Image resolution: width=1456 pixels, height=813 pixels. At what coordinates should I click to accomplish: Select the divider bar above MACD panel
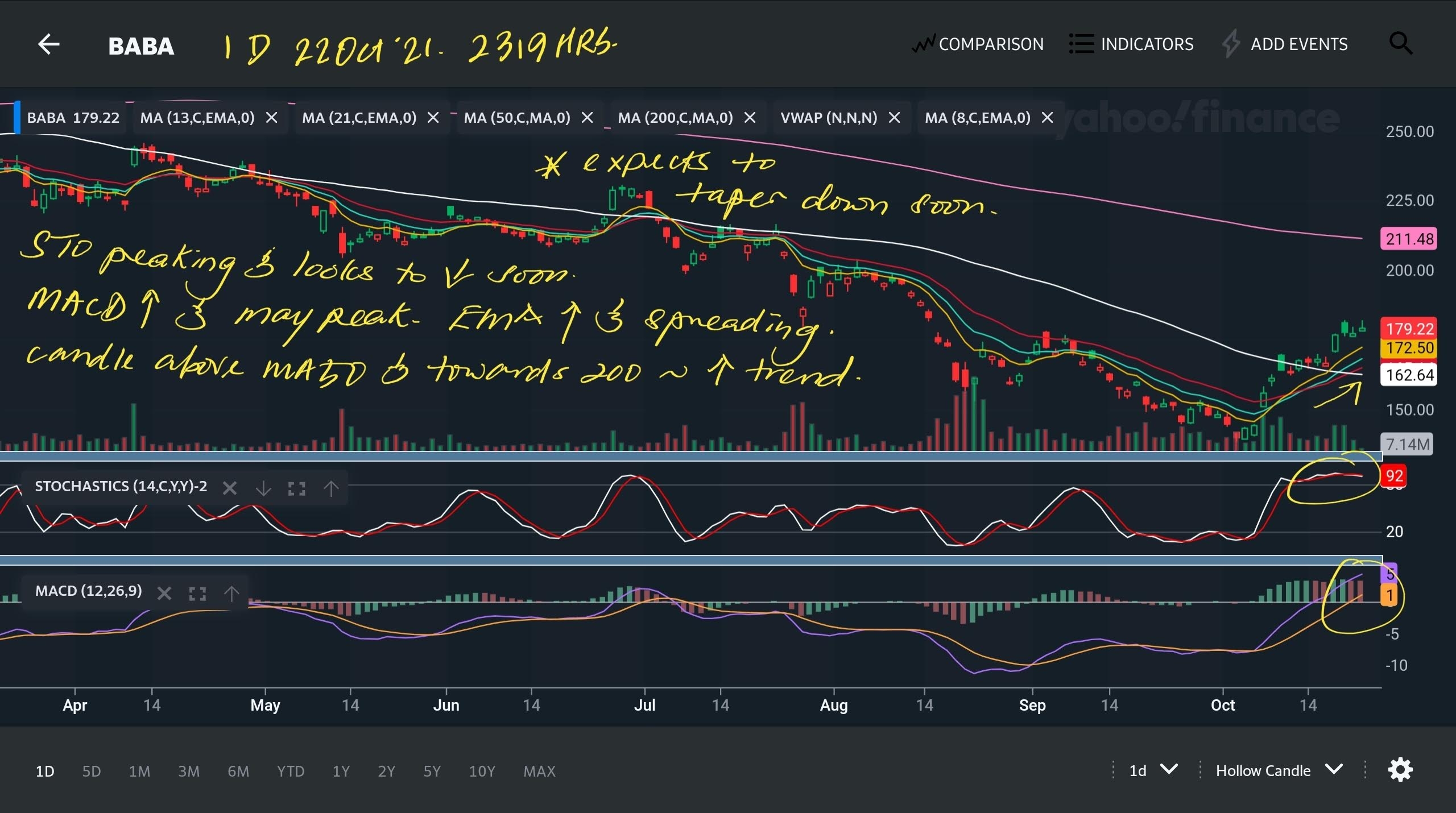[x=691, y=561]
